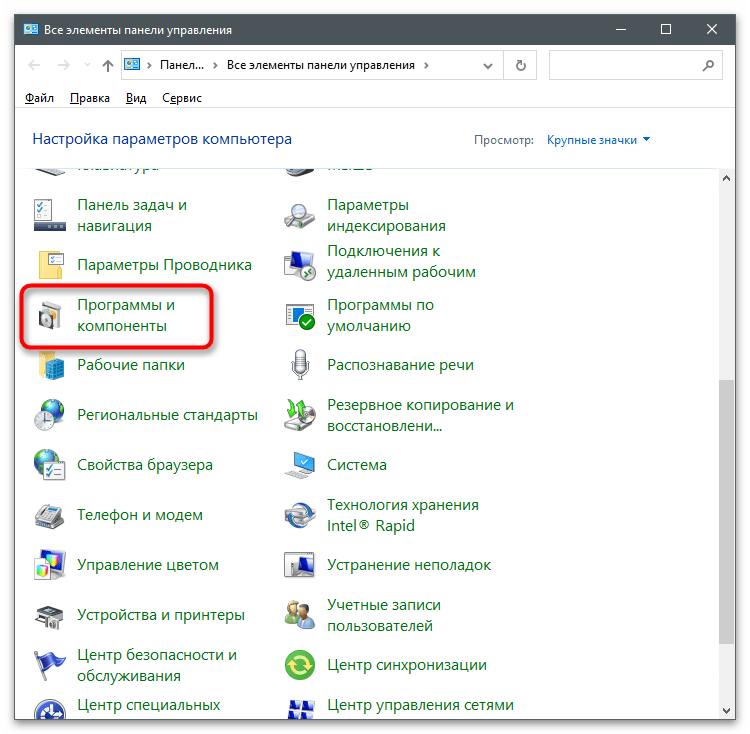Click the File Explorer Options folder icon

[51, 264]
